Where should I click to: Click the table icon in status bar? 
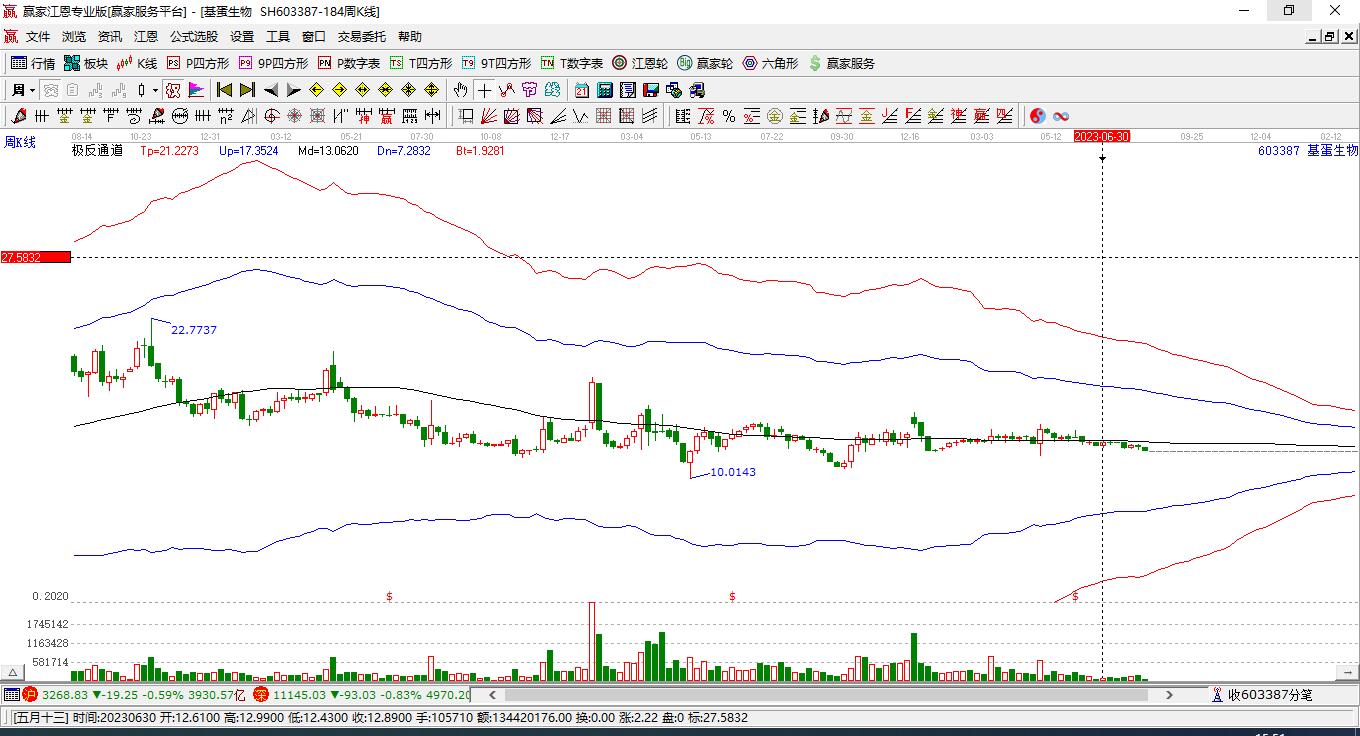point(11,694)
